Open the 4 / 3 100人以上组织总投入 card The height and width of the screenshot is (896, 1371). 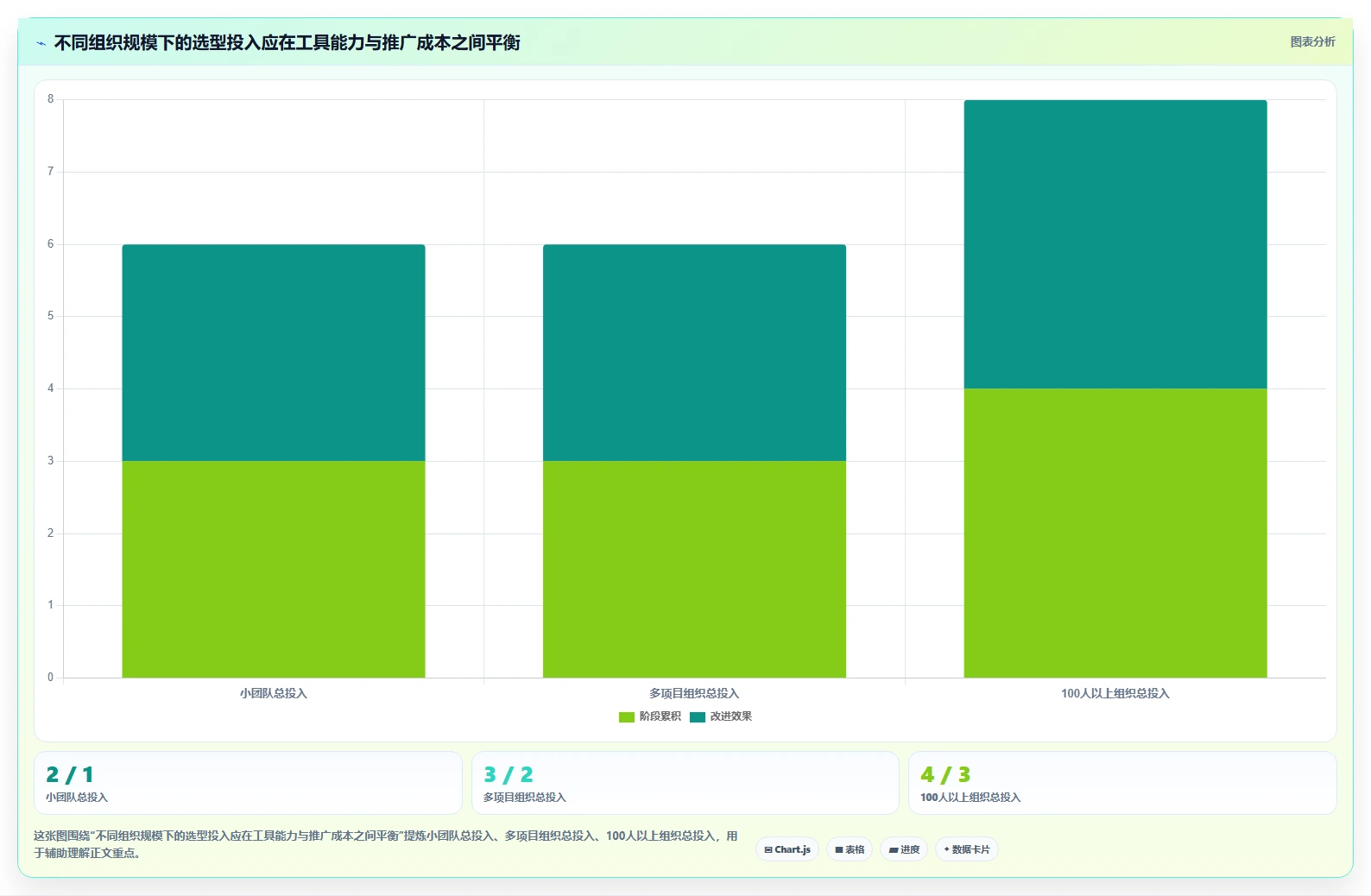pyautogui.click(x=1122, y=783)
